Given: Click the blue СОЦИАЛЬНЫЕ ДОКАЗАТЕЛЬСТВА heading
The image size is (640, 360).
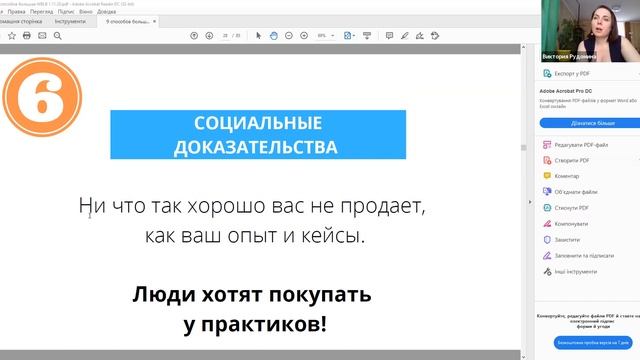Looking at the screenshot, I should (258, 135).
